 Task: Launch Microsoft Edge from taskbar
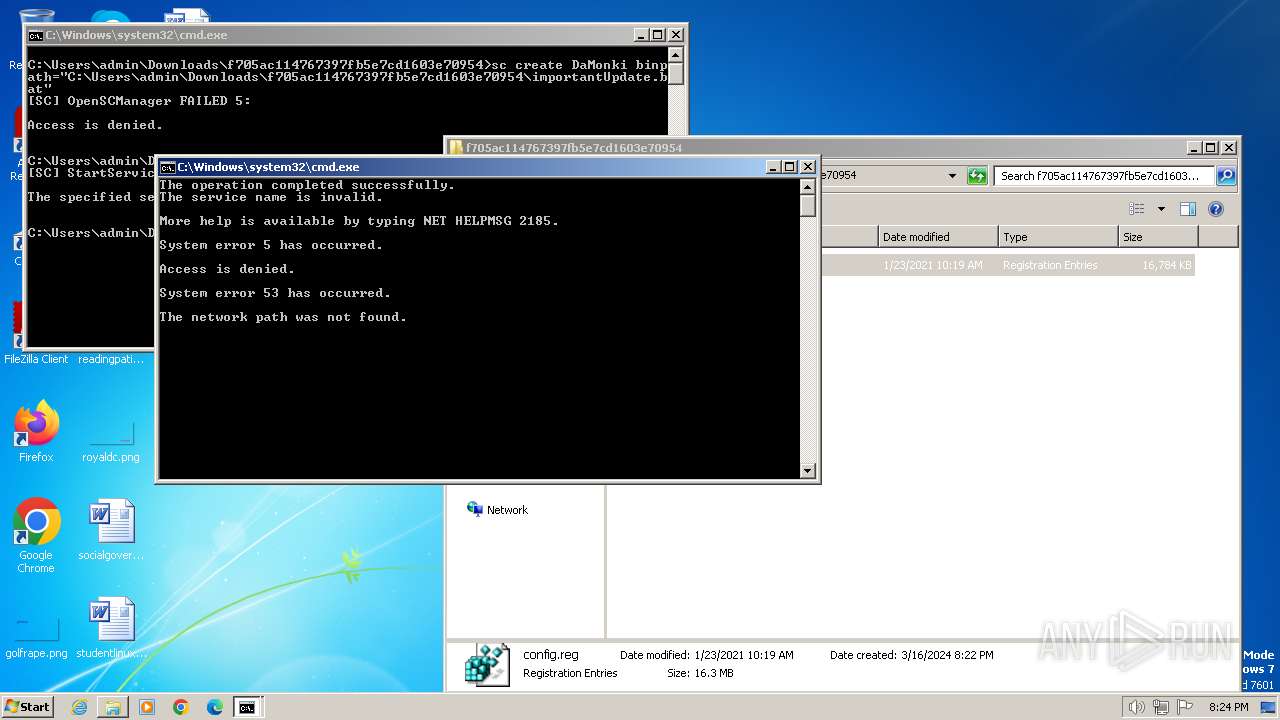(214, 707)
